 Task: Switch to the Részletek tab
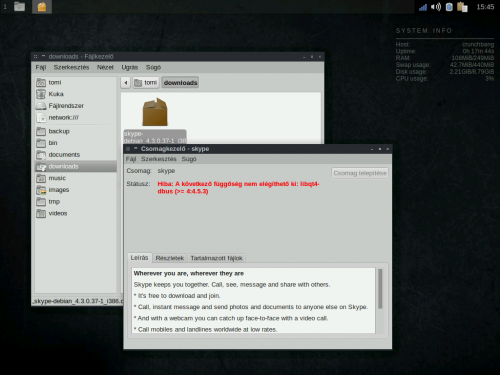[x=170, y=258]
